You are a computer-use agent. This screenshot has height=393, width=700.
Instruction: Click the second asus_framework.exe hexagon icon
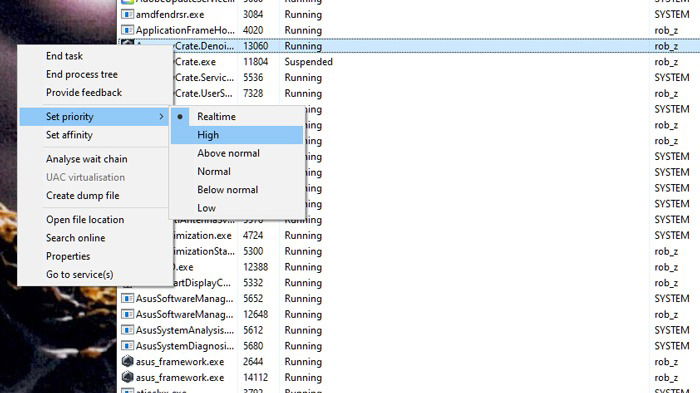tap(127, 377)
